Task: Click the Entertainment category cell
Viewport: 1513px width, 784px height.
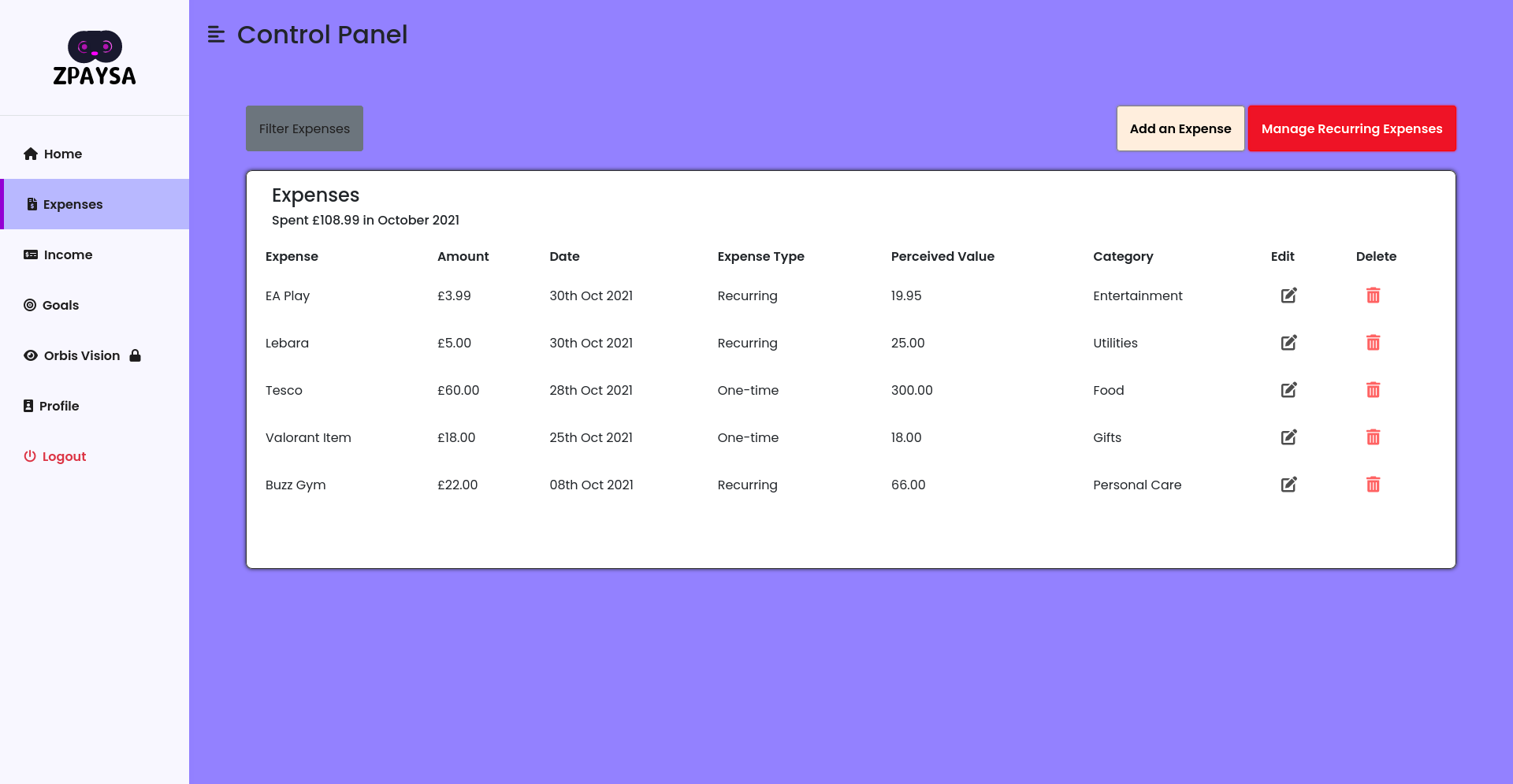Action: 1137,295
